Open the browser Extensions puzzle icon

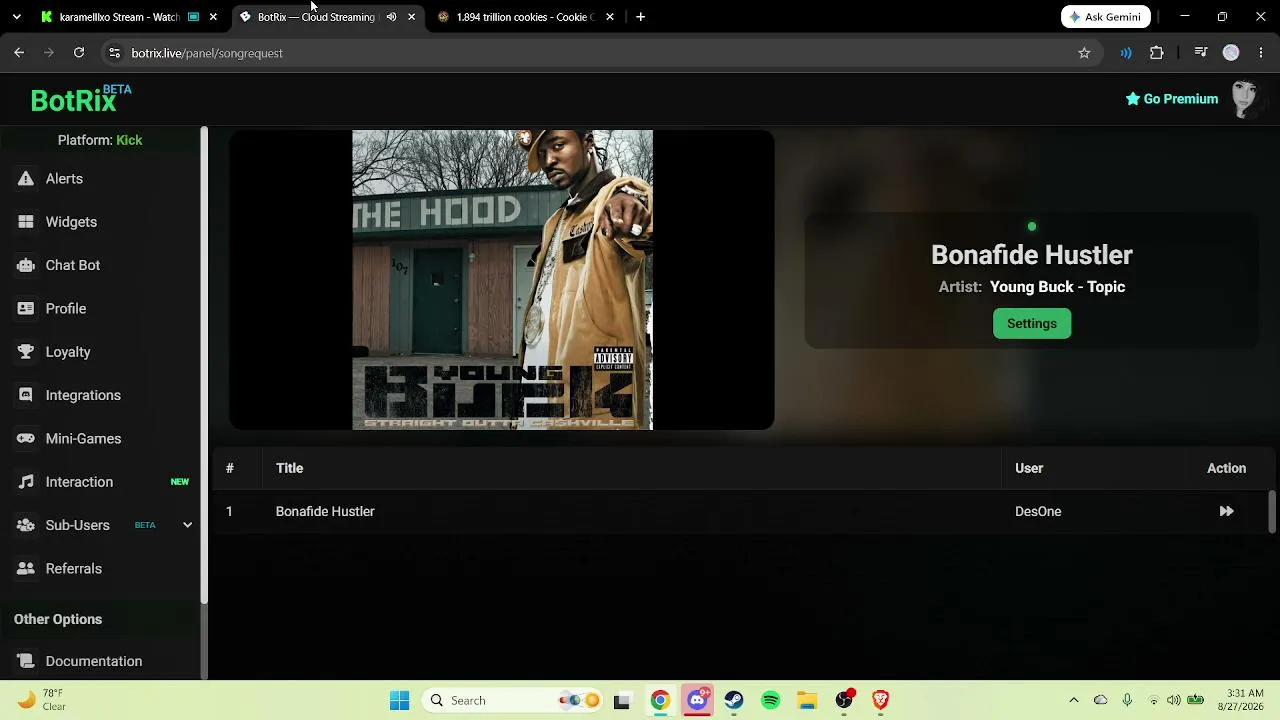(1157, 53)
